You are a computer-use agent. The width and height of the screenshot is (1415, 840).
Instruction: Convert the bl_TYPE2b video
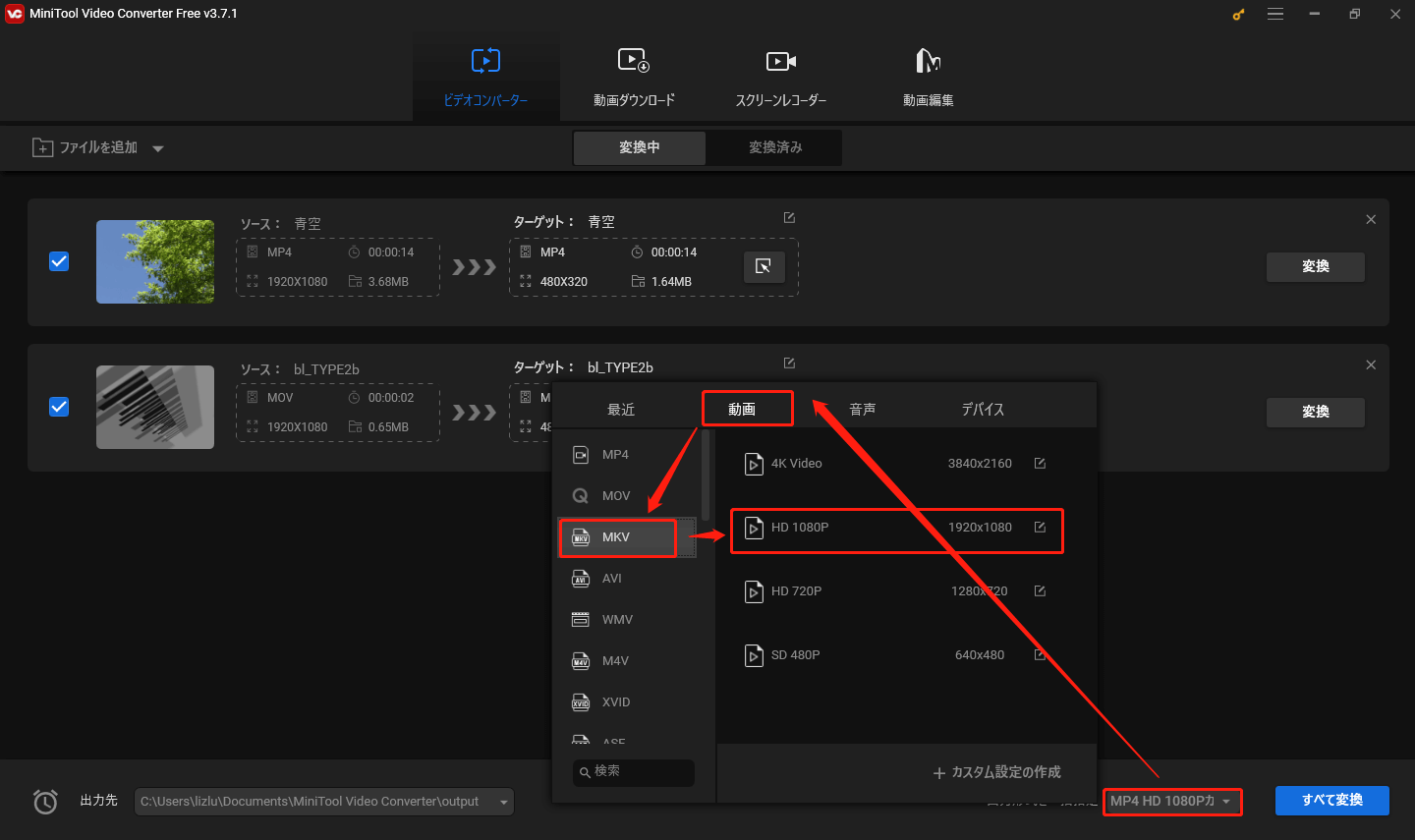point(1316,412)
